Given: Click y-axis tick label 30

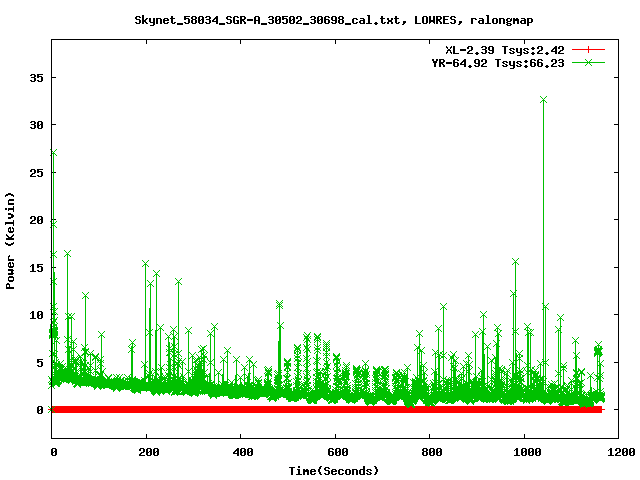Looking at the screenshot, I should pyautogui.click(x=36, y=125).
